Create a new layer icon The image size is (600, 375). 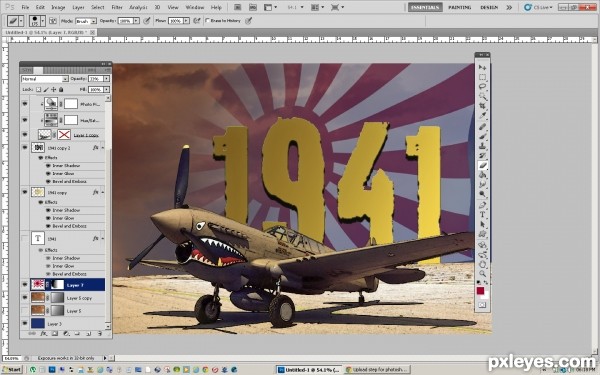click(88, 334)
